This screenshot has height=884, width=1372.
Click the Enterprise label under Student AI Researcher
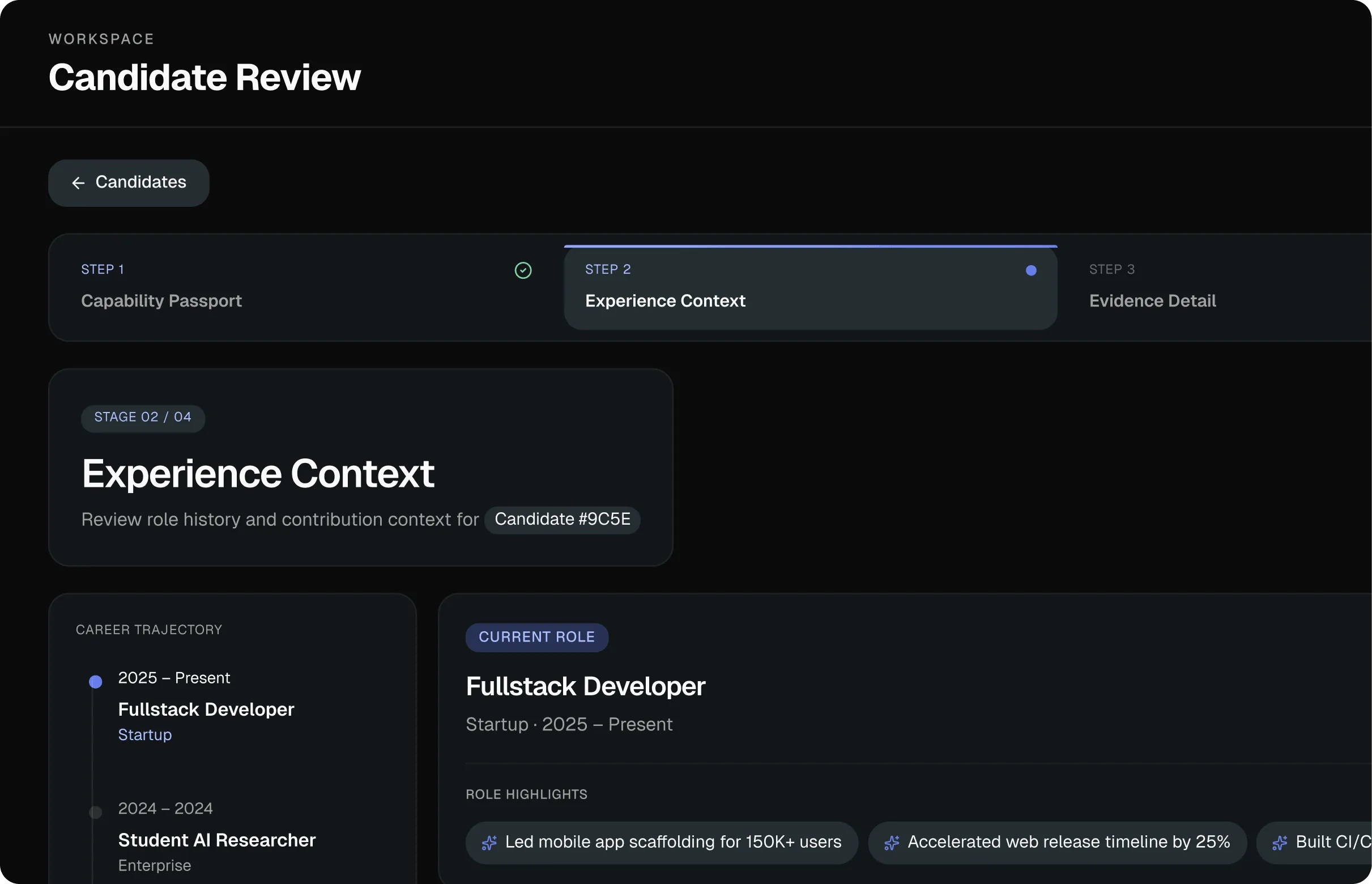pos(154,866)
